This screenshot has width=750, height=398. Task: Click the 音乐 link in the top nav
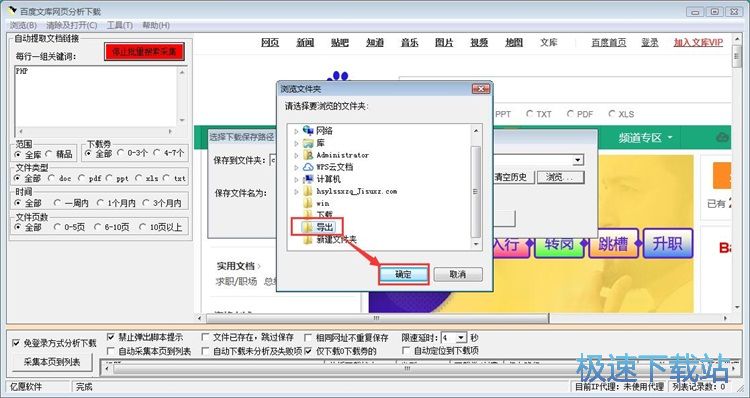409,42
